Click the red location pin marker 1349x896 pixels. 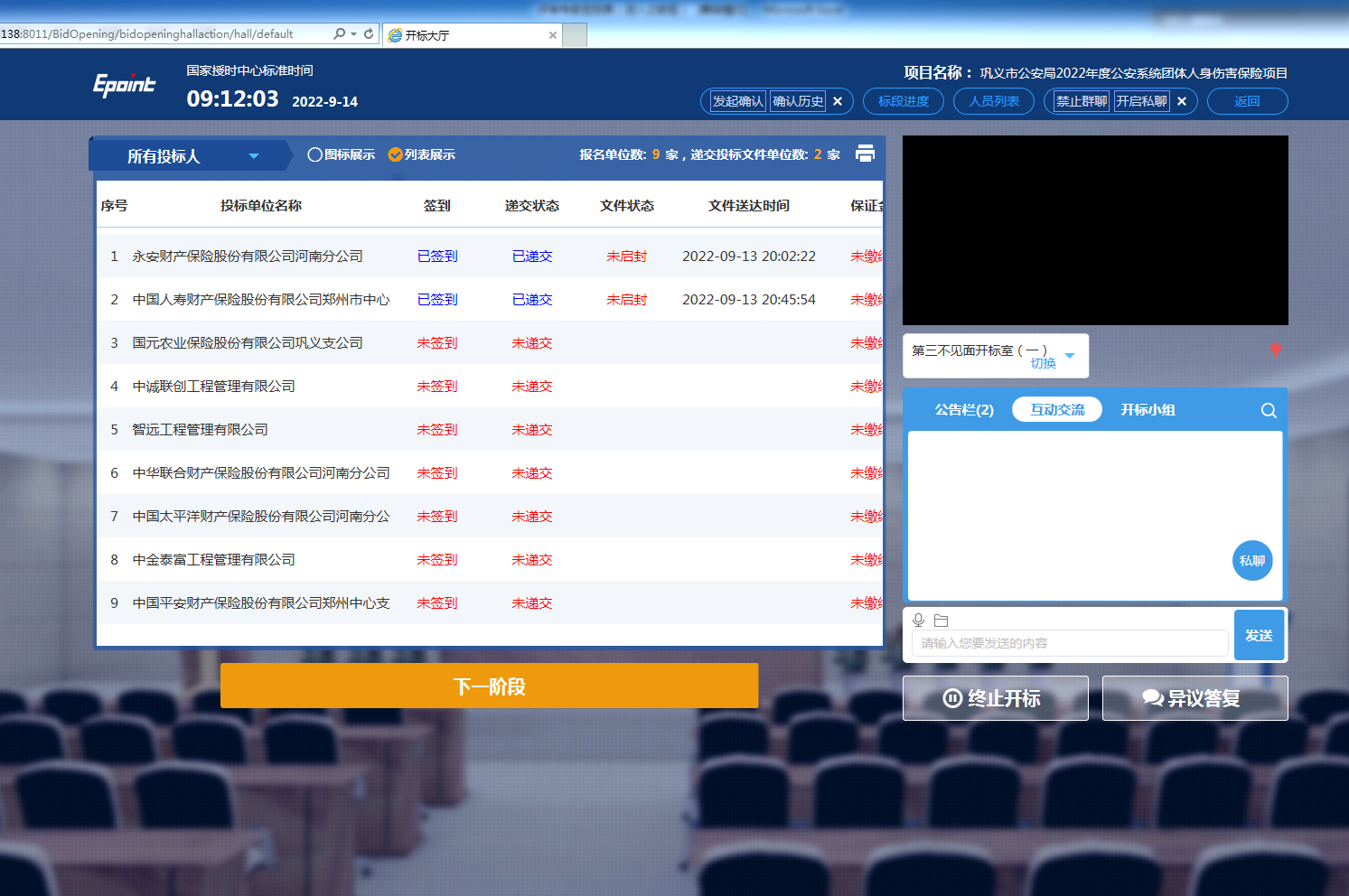1275,350
